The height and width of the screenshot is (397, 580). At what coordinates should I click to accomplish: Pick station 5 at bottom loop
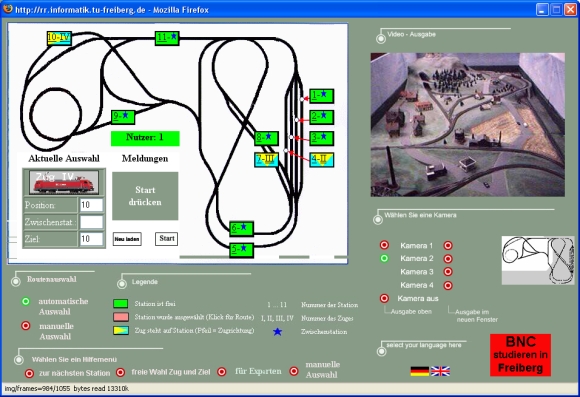point(242,250)
